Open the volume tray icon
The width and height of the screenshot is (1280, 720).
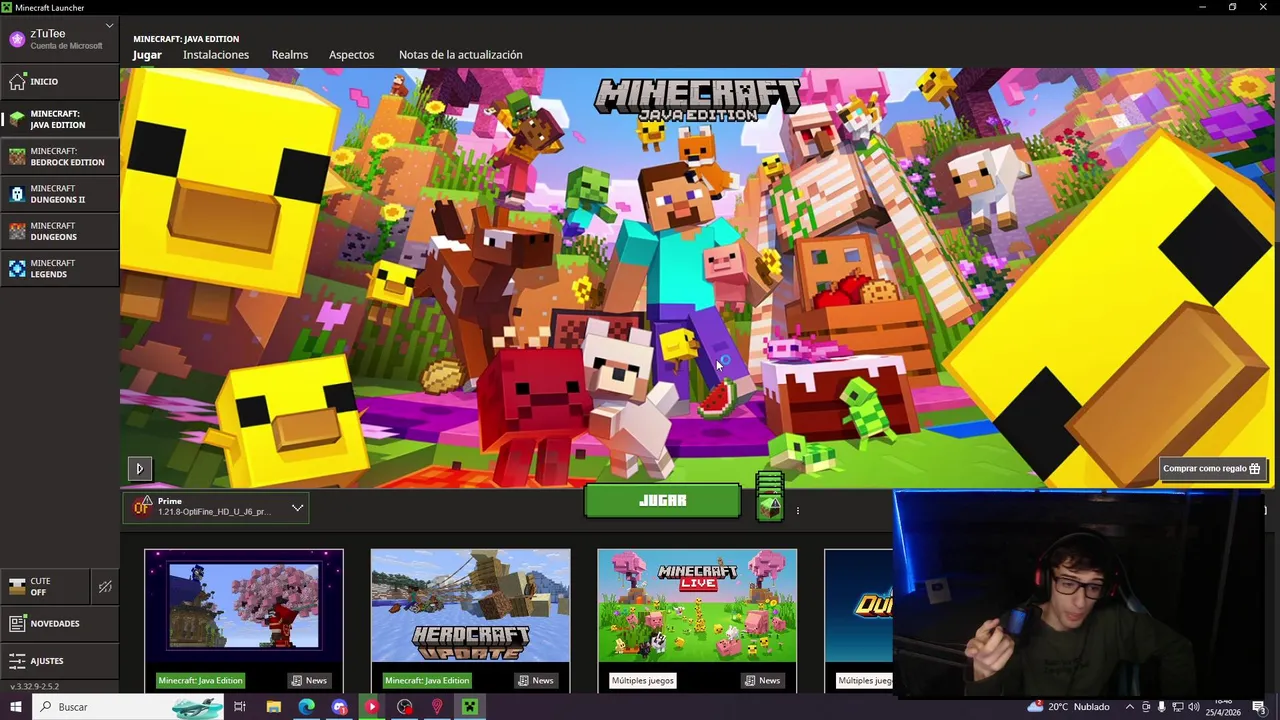pos(1193,707)
